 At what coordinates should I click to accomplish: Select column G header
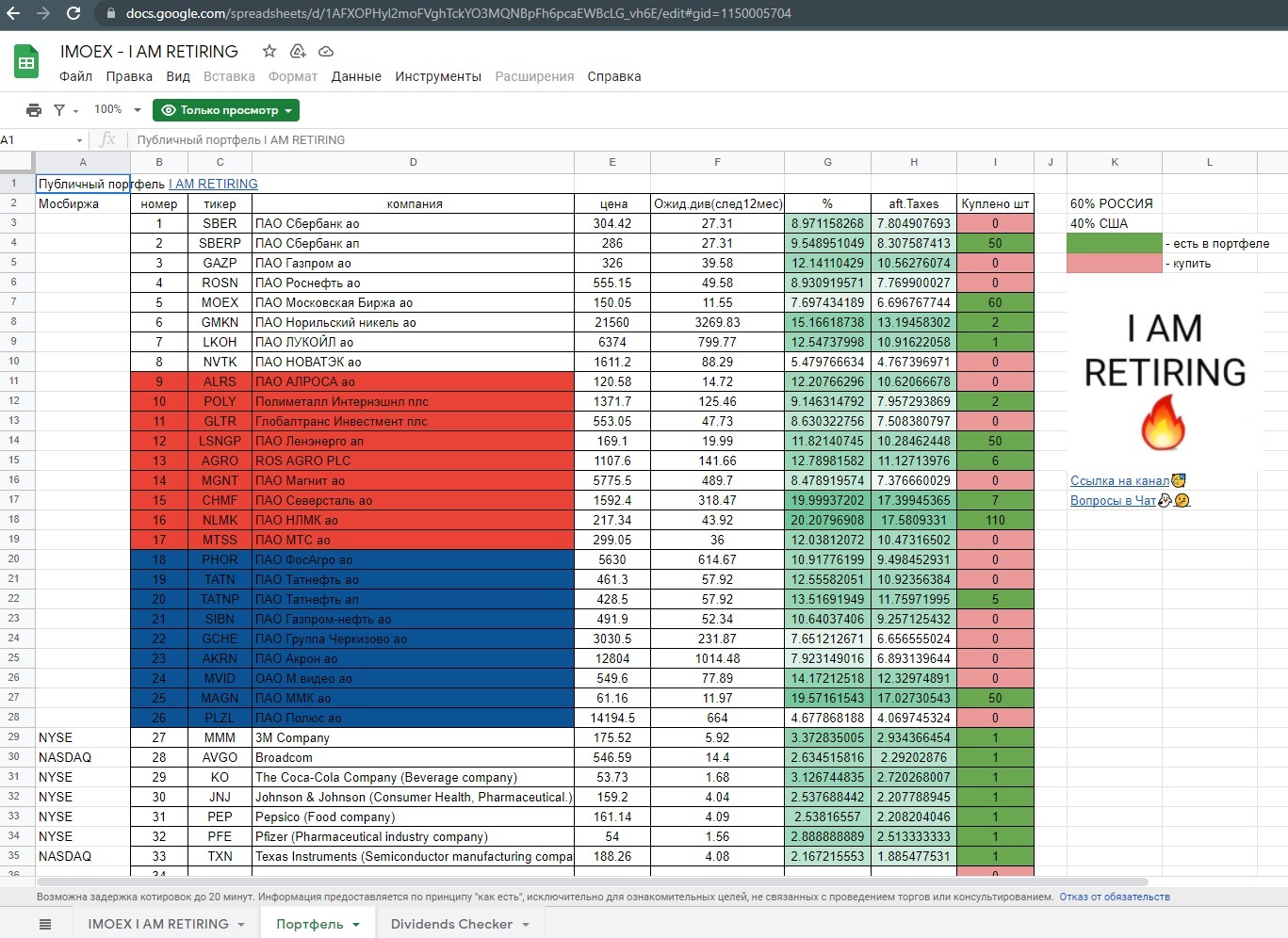click(827, 162)
